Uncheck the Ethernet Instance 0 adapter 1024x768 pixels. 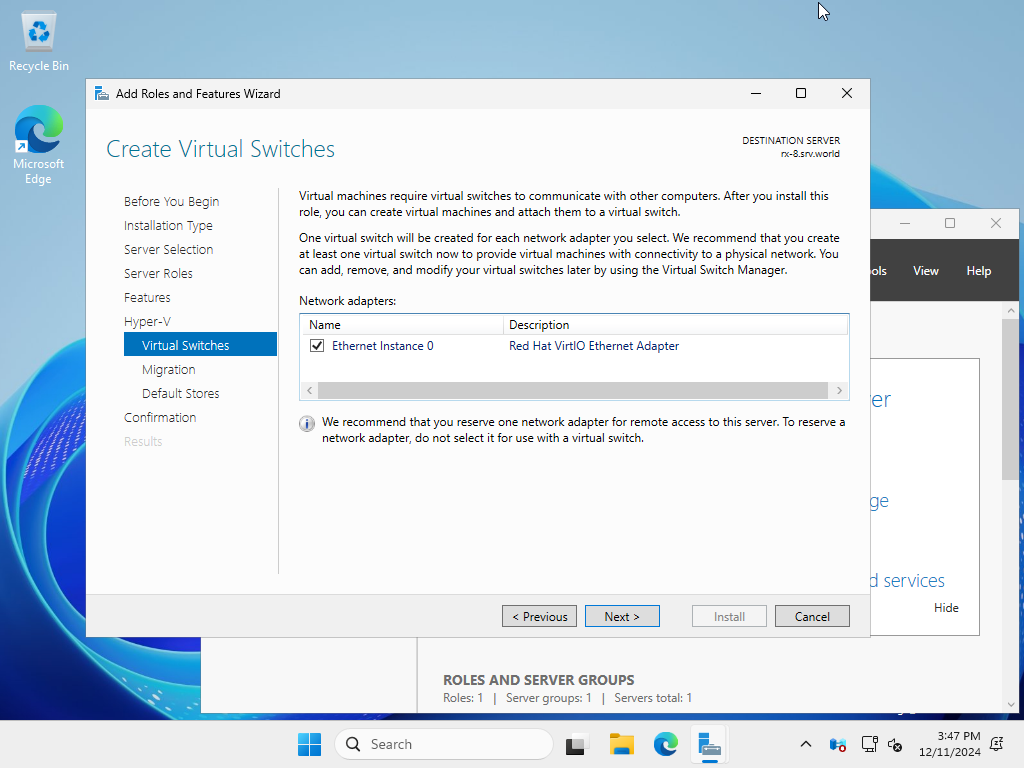316,345
